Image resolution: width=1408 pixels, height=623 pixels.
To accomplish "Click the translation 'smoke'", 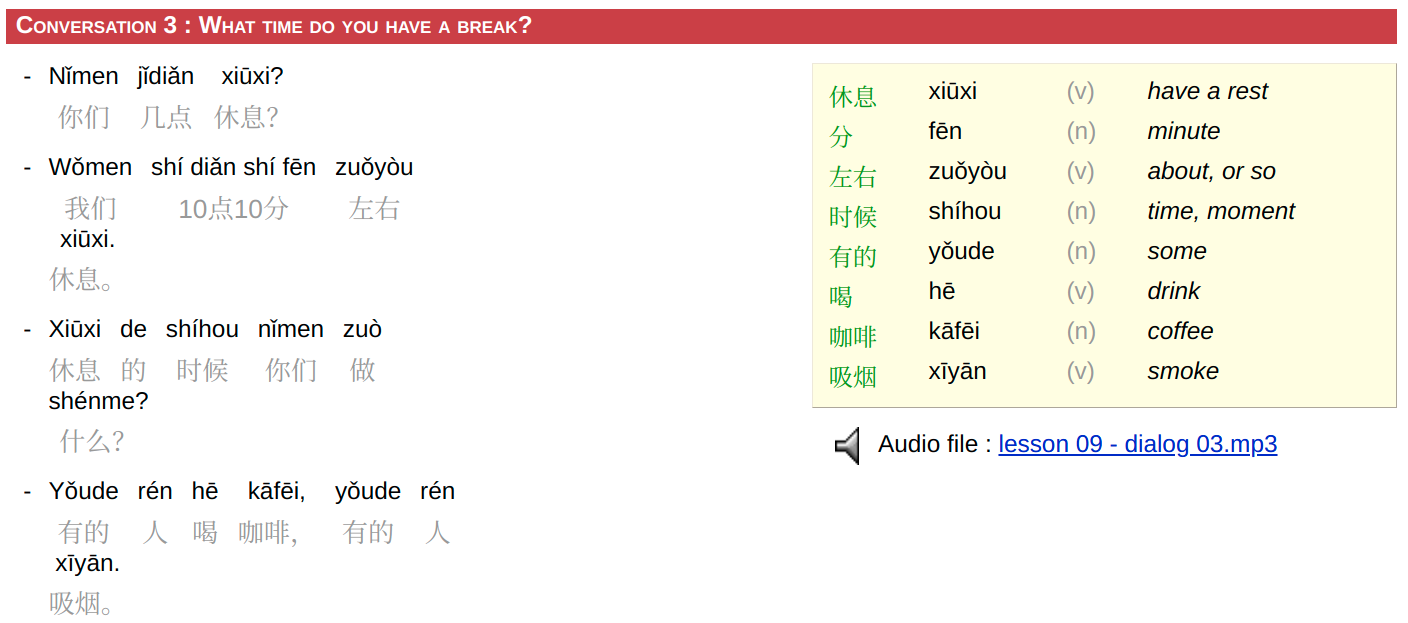I will click(x=1183, y=371).
